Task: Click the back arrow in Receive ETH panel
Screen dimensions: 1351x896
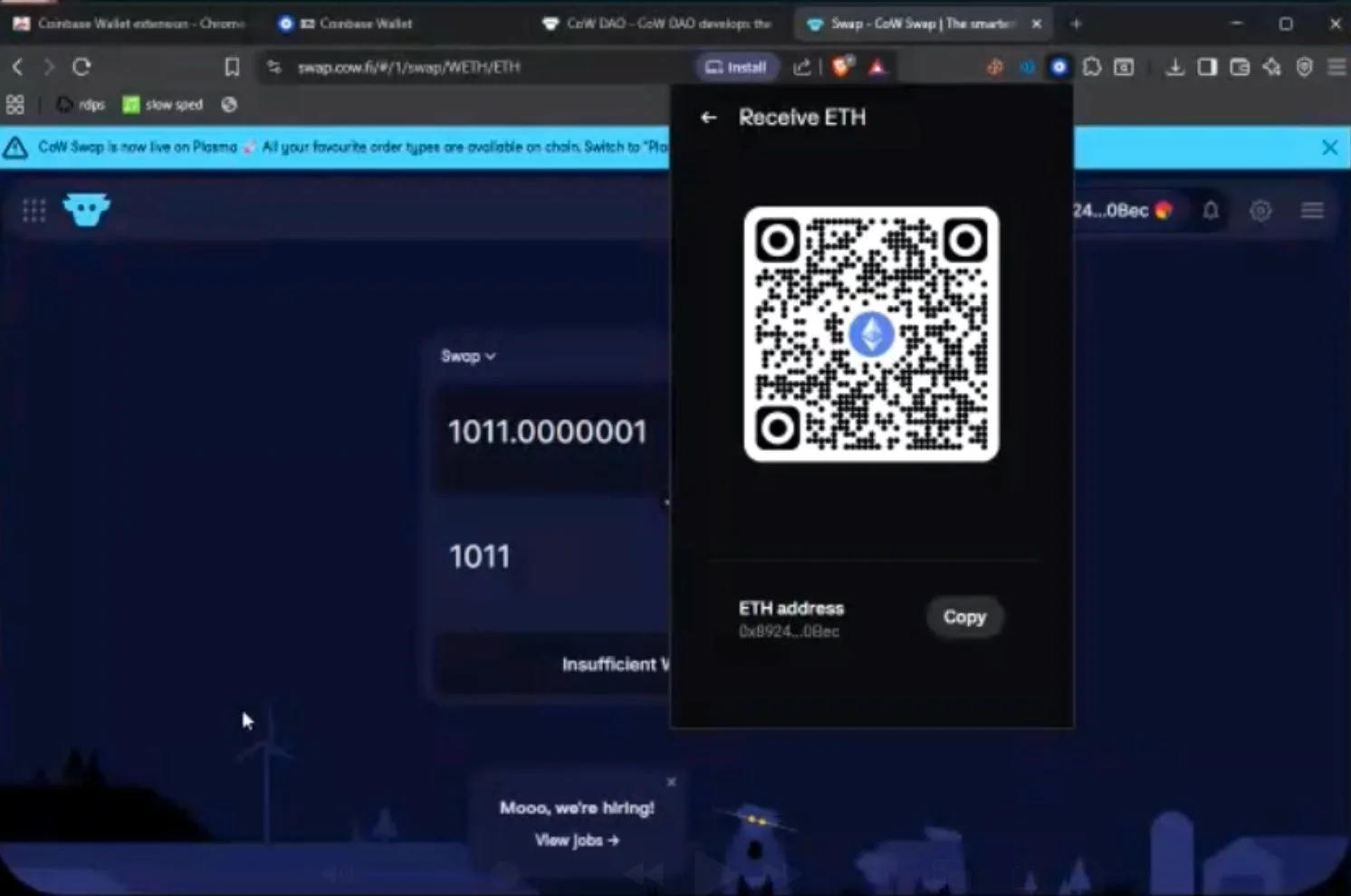Action: [708, 118]
